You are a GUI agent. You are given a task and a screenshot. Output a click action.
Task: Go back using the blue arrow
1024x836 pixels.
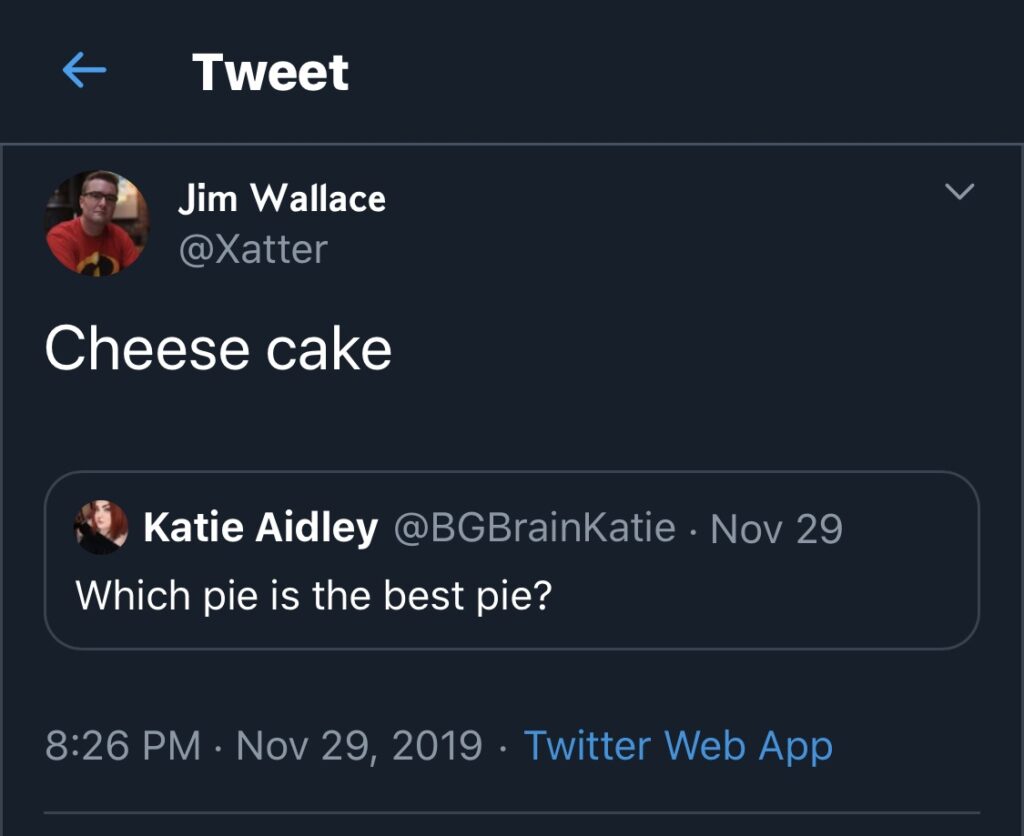click(x=84, y=70)
